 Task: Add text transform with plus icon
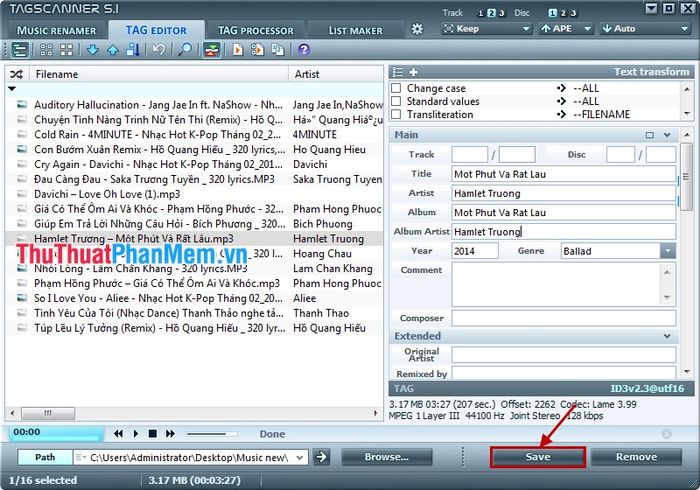[413, 72]
